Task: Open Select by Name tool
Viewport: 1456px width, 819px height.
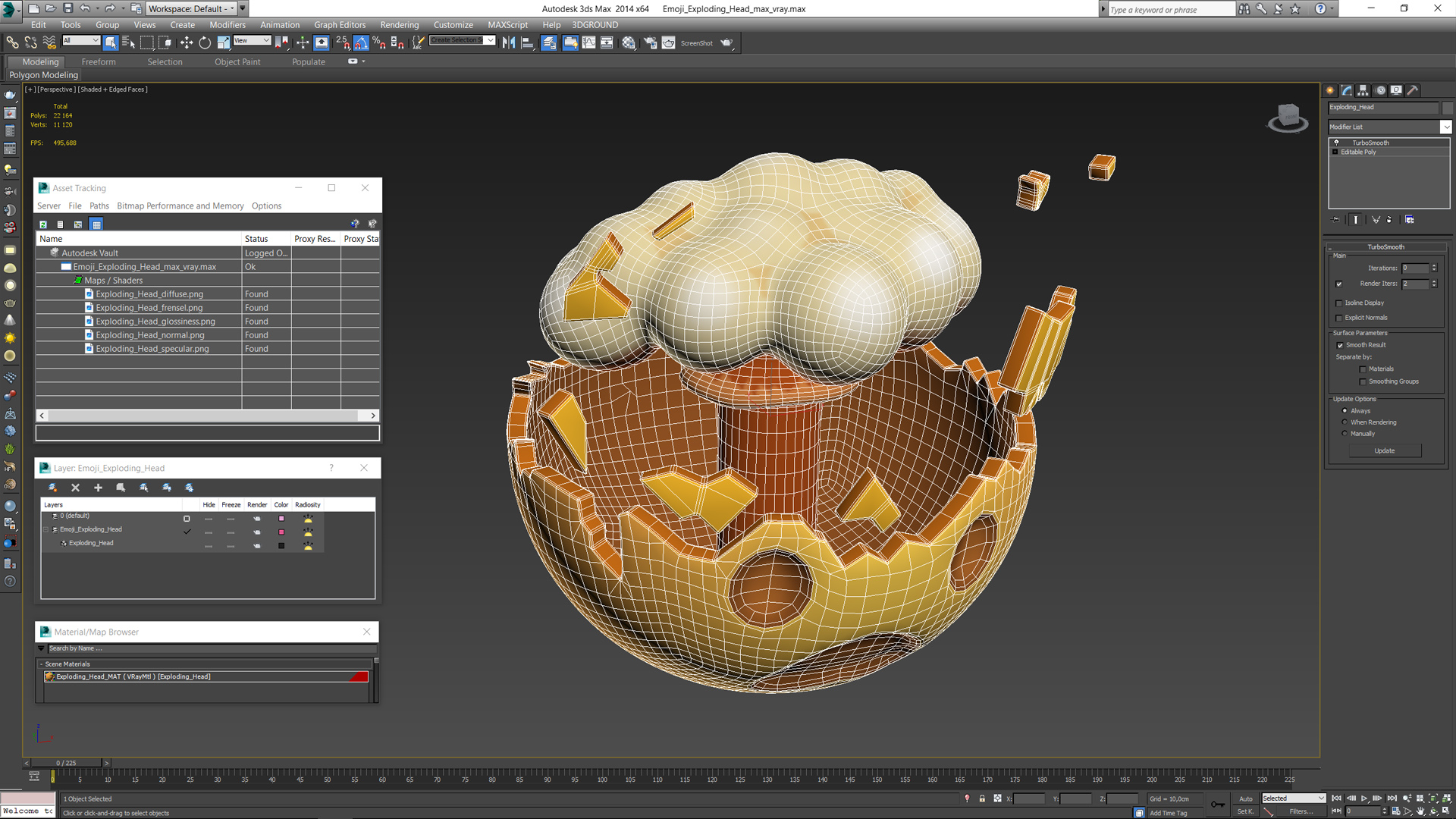Action: coord(128,43)
